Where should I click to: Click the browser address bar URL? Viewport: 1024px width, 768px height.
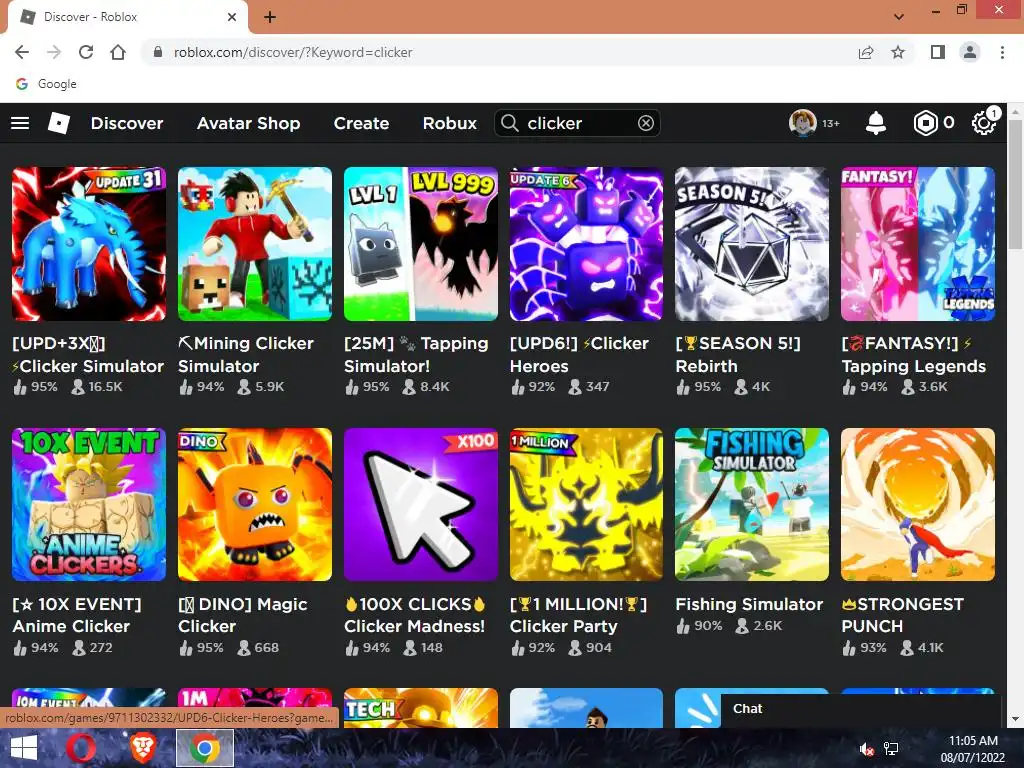[293, 52]
